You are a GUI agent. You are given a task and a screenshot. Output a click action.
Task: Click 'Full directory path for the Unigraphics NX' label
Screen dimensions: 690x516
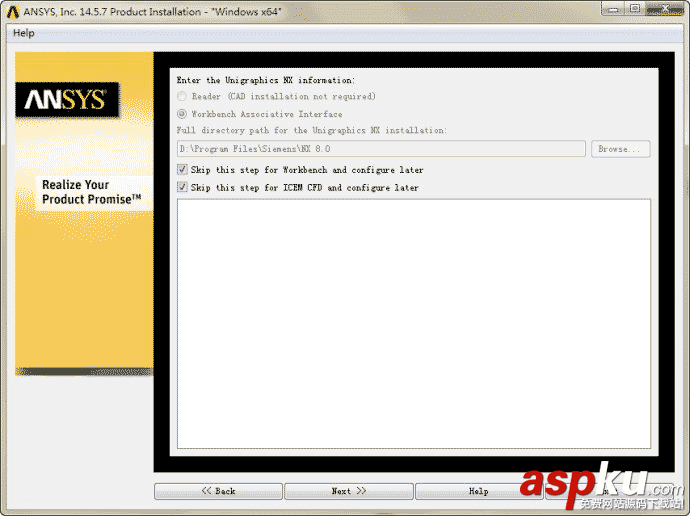pyautogui.click(x=312, y=130)
